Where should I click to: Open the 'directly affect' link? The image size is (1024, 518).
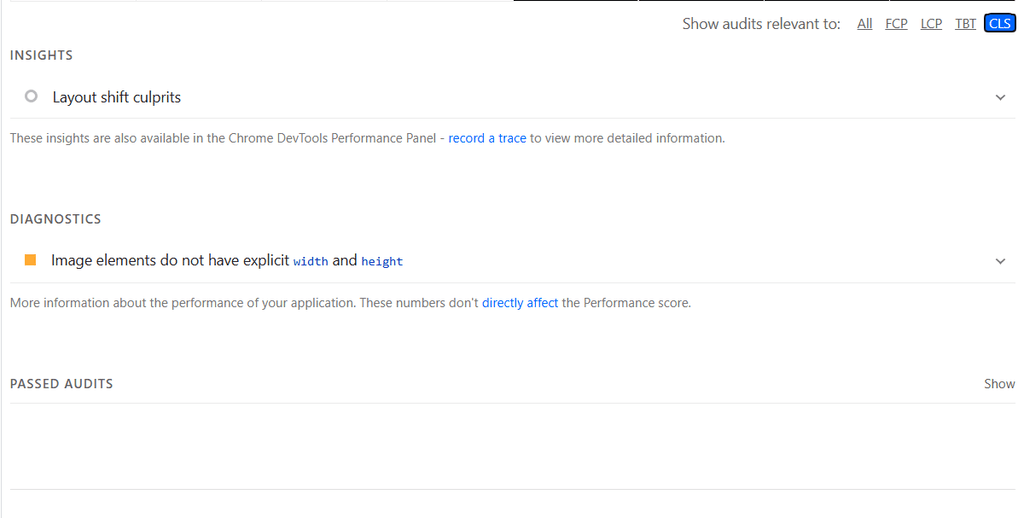[x=520, y=303]
